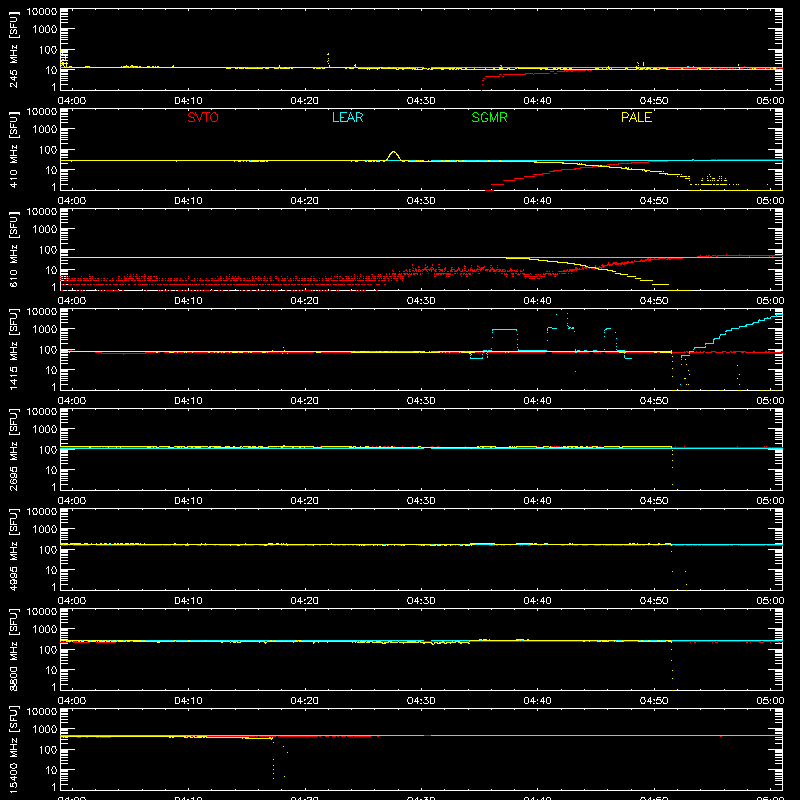
Task: Click the 04:20 tick under the 4995 MHz plot
Action: click(x=305, y=601)
